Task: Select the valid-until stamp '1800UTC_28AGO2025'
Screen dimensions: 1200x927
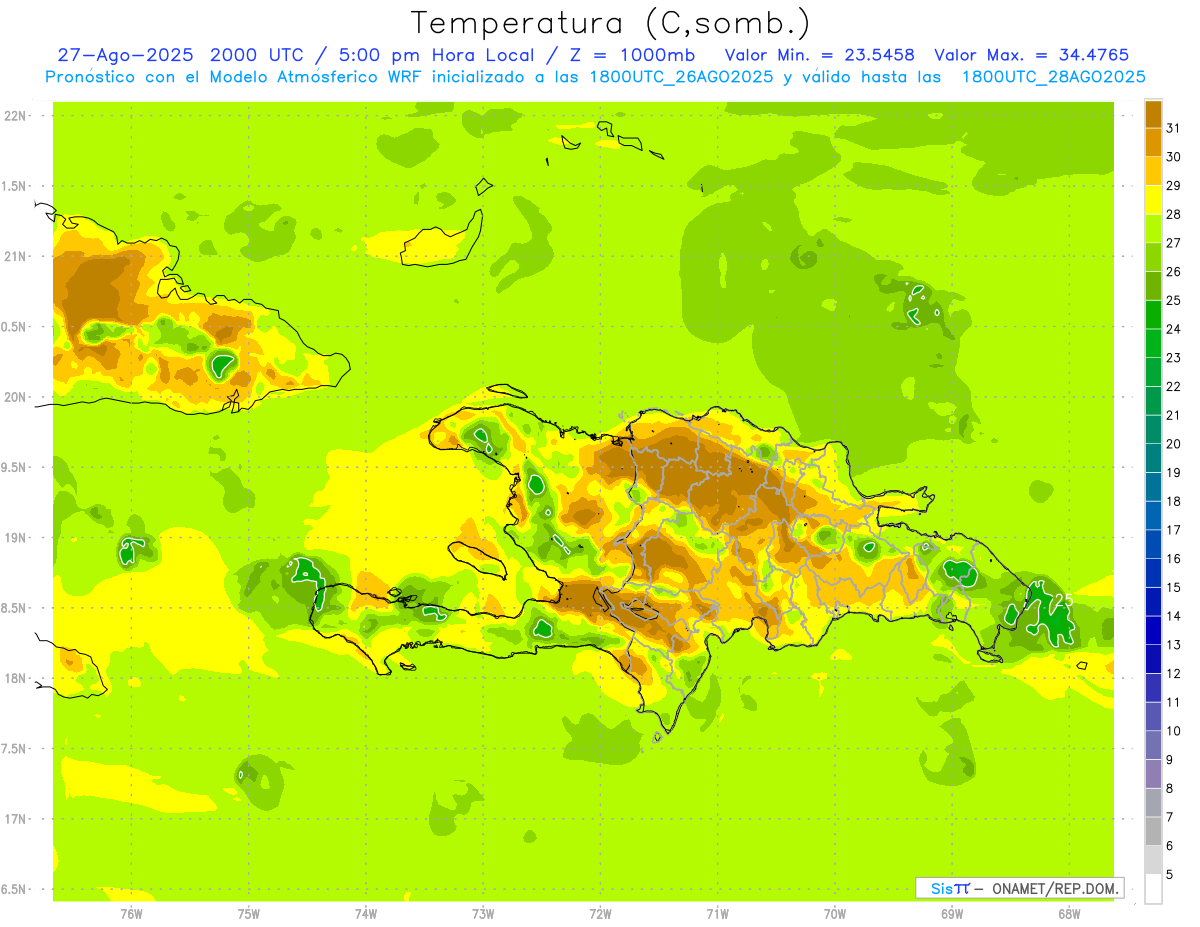Action: tap(1053, 77)
